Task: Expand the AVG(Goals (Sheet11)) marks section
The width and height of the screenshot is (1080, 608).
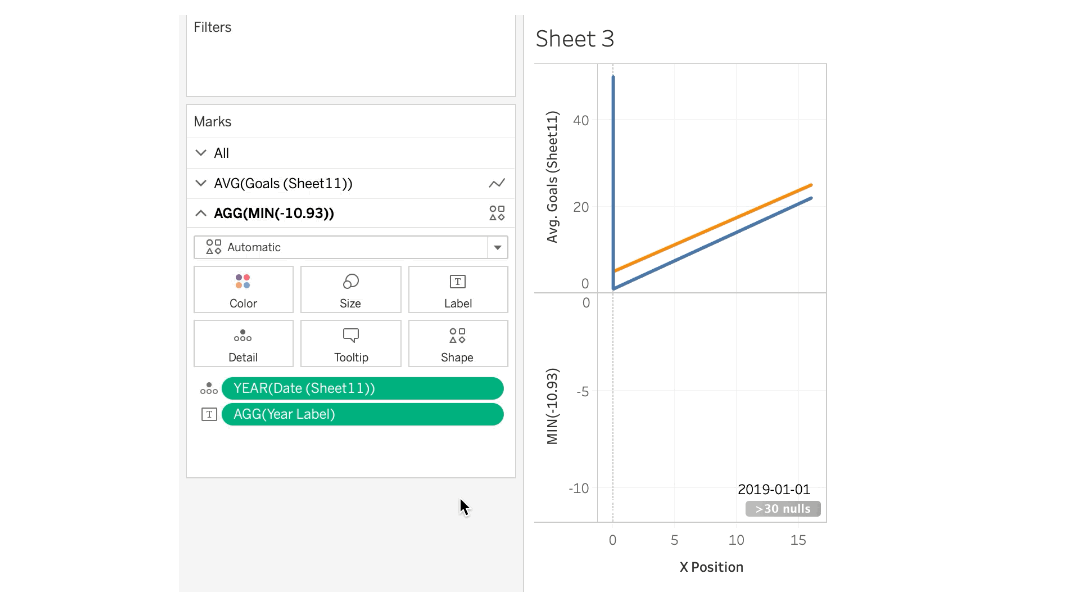Action: click(x=202, y=184)
